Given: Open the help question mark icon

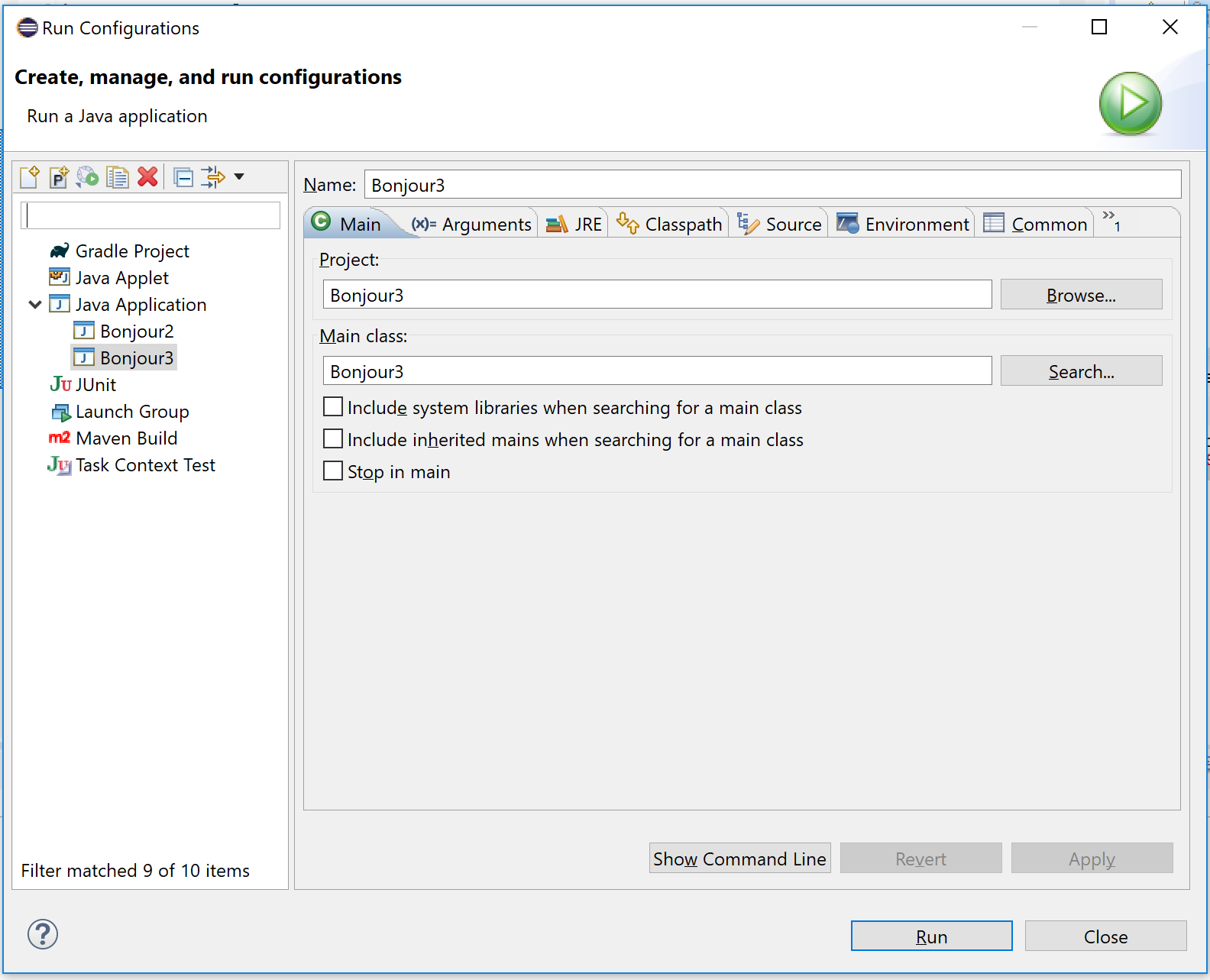Looking at the screenshot, I should pyautogui.click(x=43, y=933).
